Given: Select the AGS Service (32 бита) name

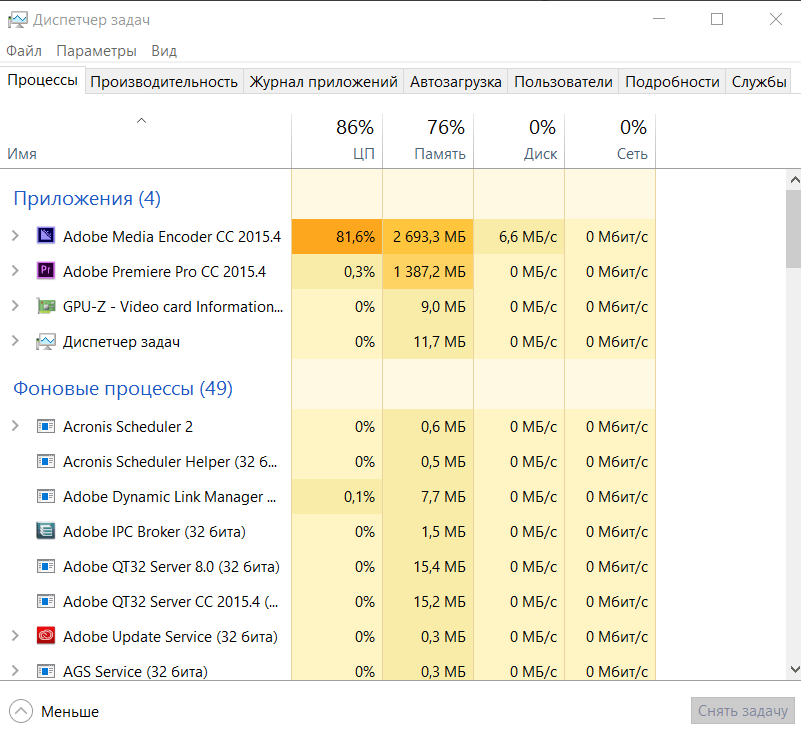Looking at the screenshot, I should pyautogui.click(x=135, y=672).
